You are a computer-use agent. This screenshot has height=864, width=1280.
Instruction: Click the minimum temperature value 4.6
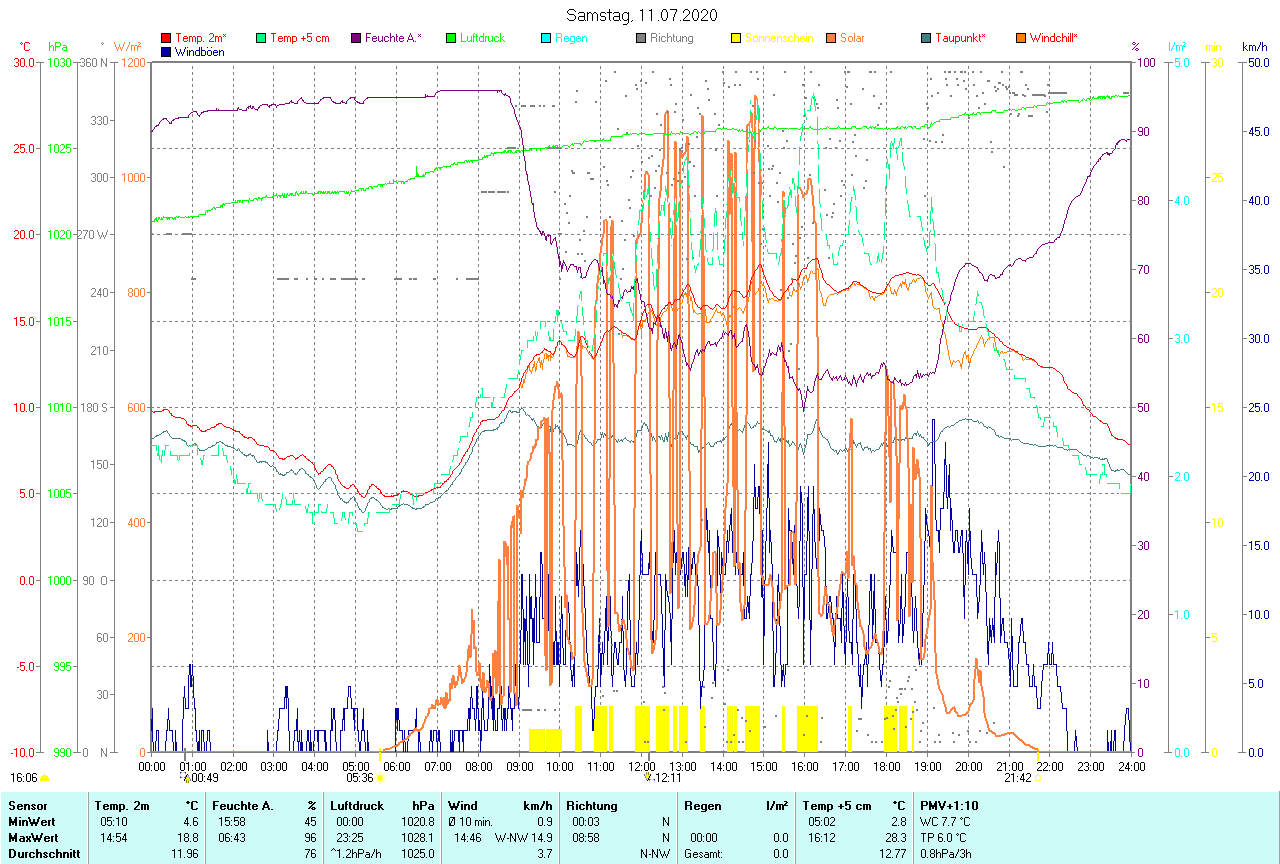pyautogui.click(x=192, y=821)
